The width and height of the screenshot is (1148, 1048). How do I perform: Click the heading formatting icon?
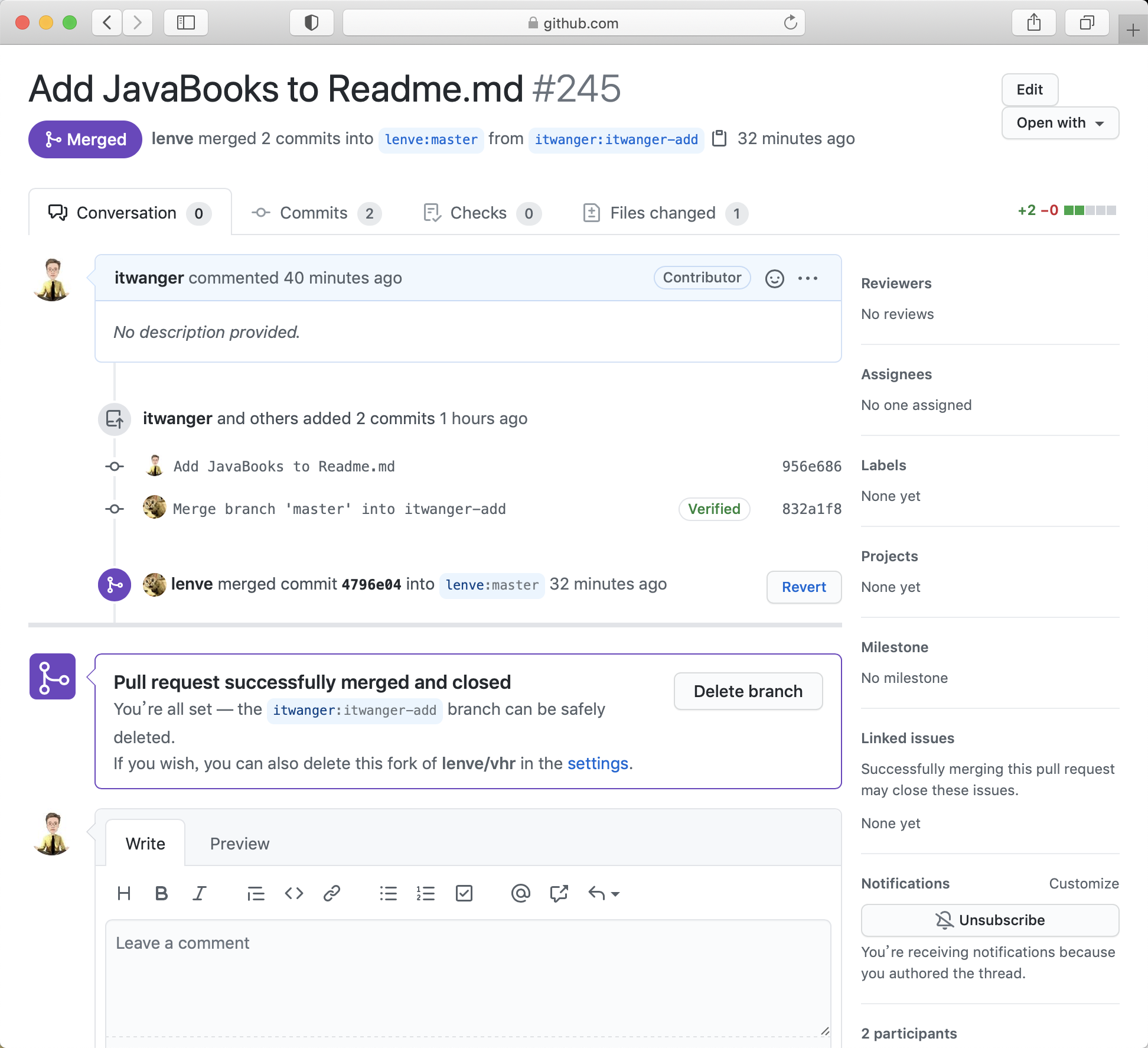pyautogui.click(x=124, y=893)
